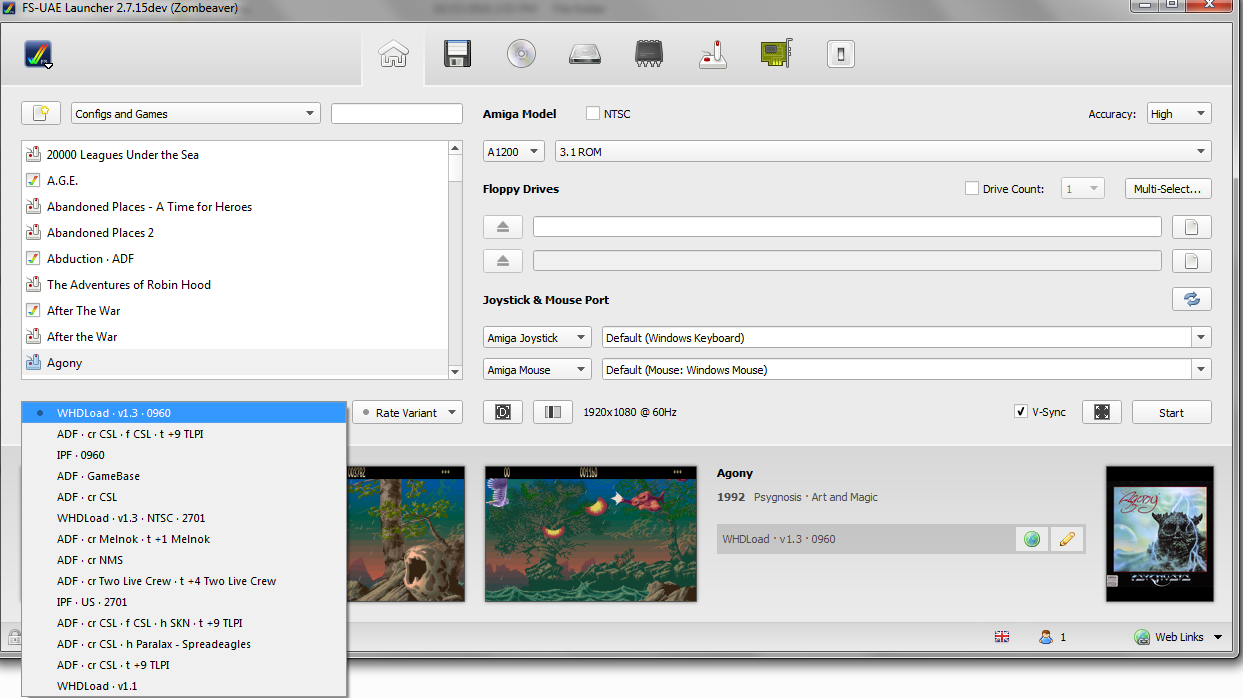
Task: Expand the 3.1 ROM dropdown
Action: 883,151
